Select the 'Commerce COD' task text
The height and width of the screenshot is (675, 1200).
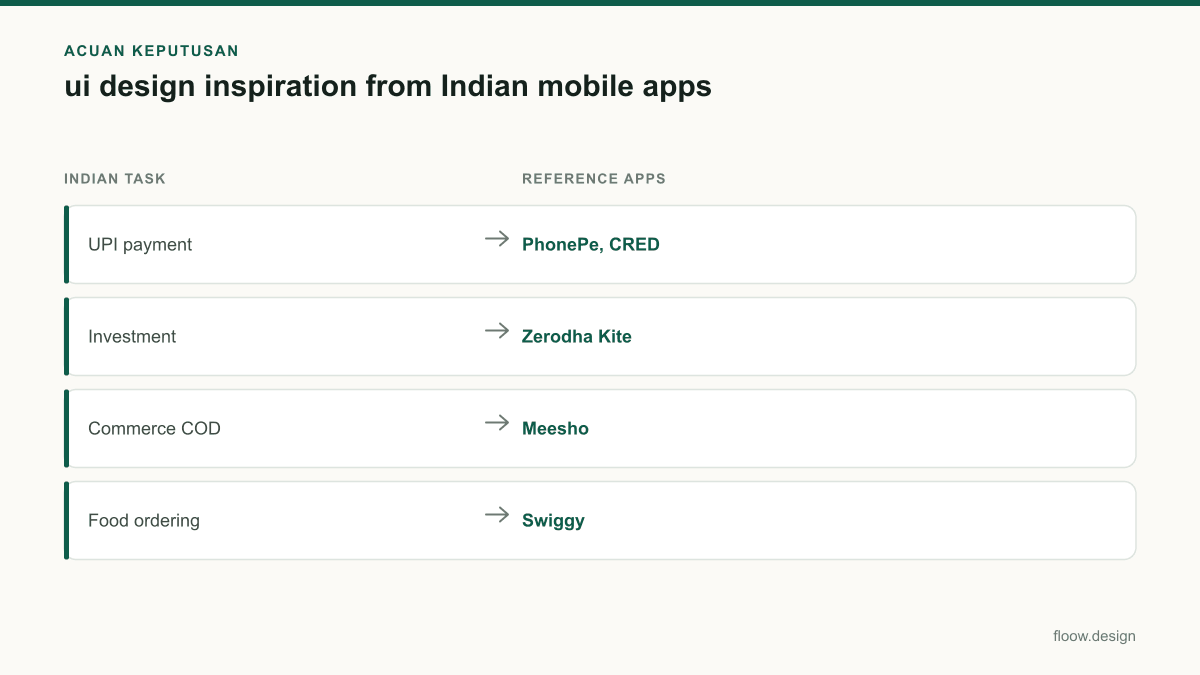(x=154, y=429)
